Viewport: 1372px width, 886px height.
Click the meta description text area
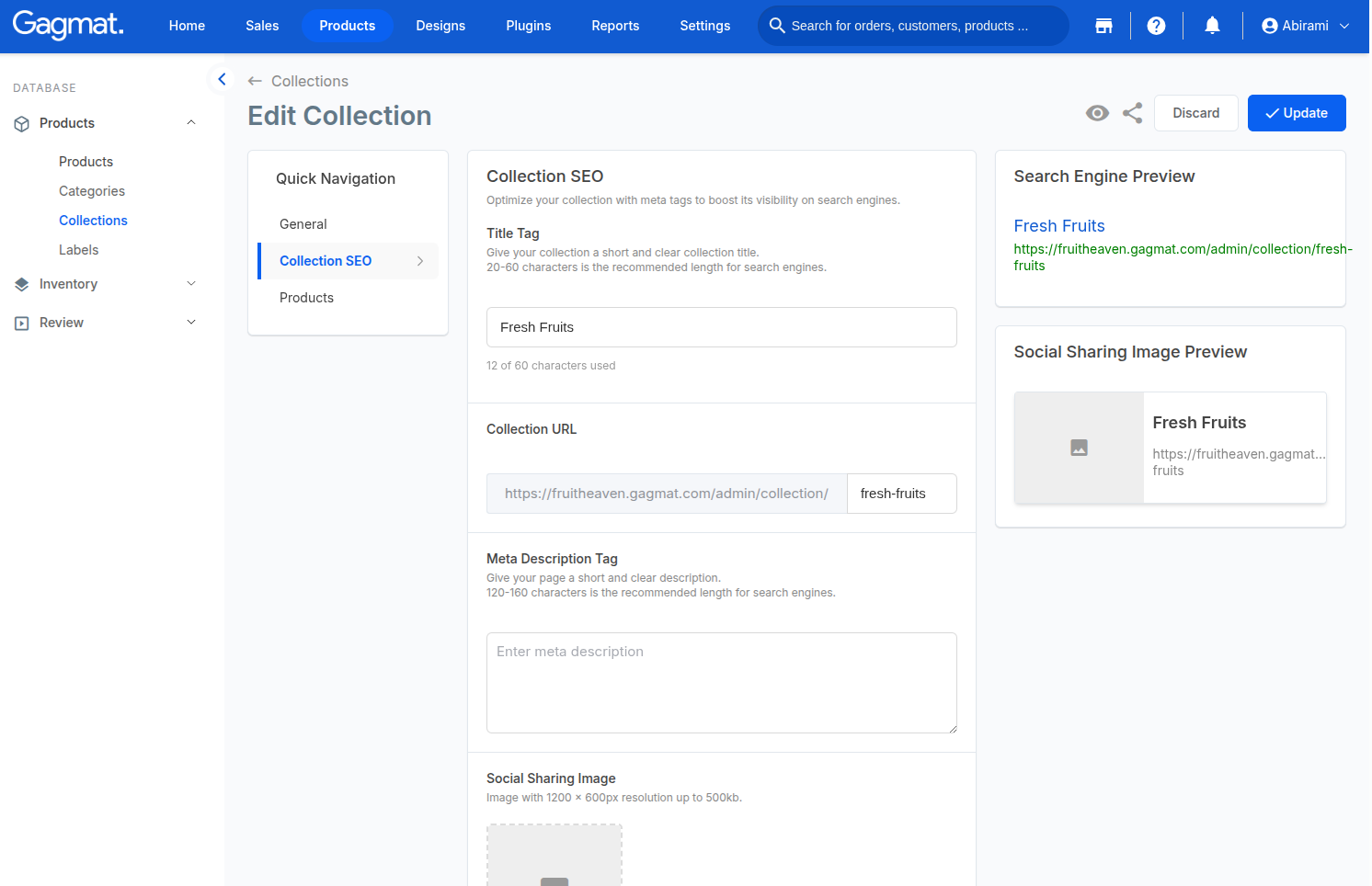click(x=722, y=683)
